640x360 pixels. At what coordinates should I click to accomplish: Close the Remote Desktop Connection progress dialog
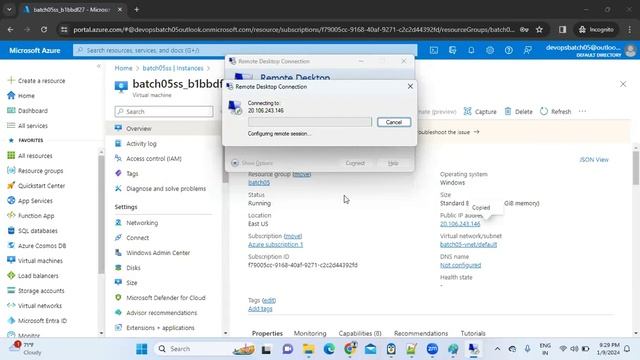coord(410,86)
